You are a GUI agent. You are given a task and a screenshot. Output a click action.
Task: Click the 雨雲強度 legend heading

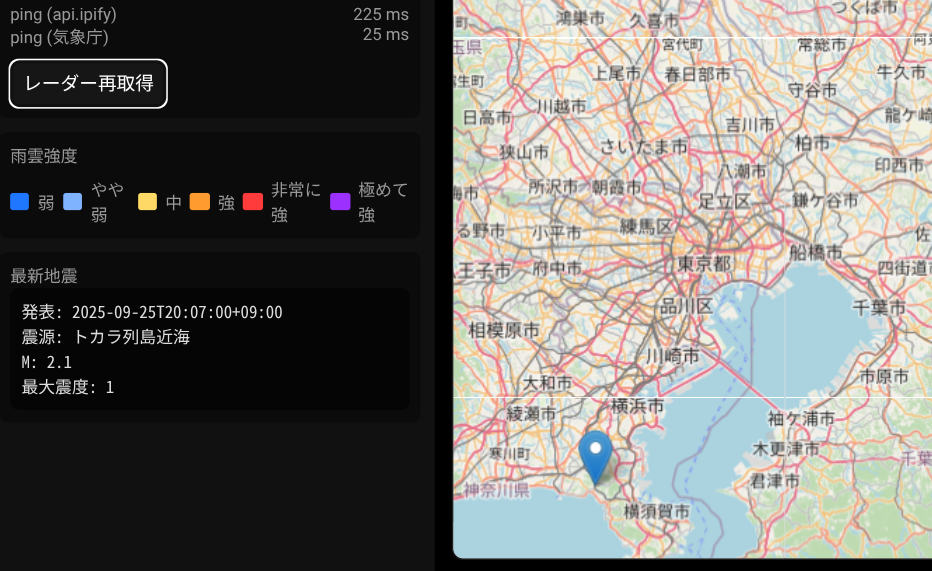(x=44, y=155)
